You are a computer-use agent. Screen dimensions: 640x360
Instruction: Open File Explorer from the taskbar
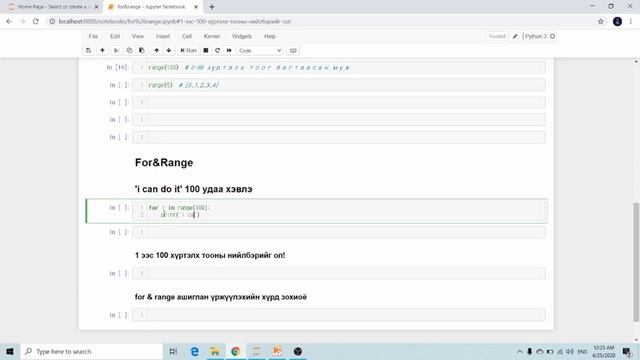click(215, 351)
